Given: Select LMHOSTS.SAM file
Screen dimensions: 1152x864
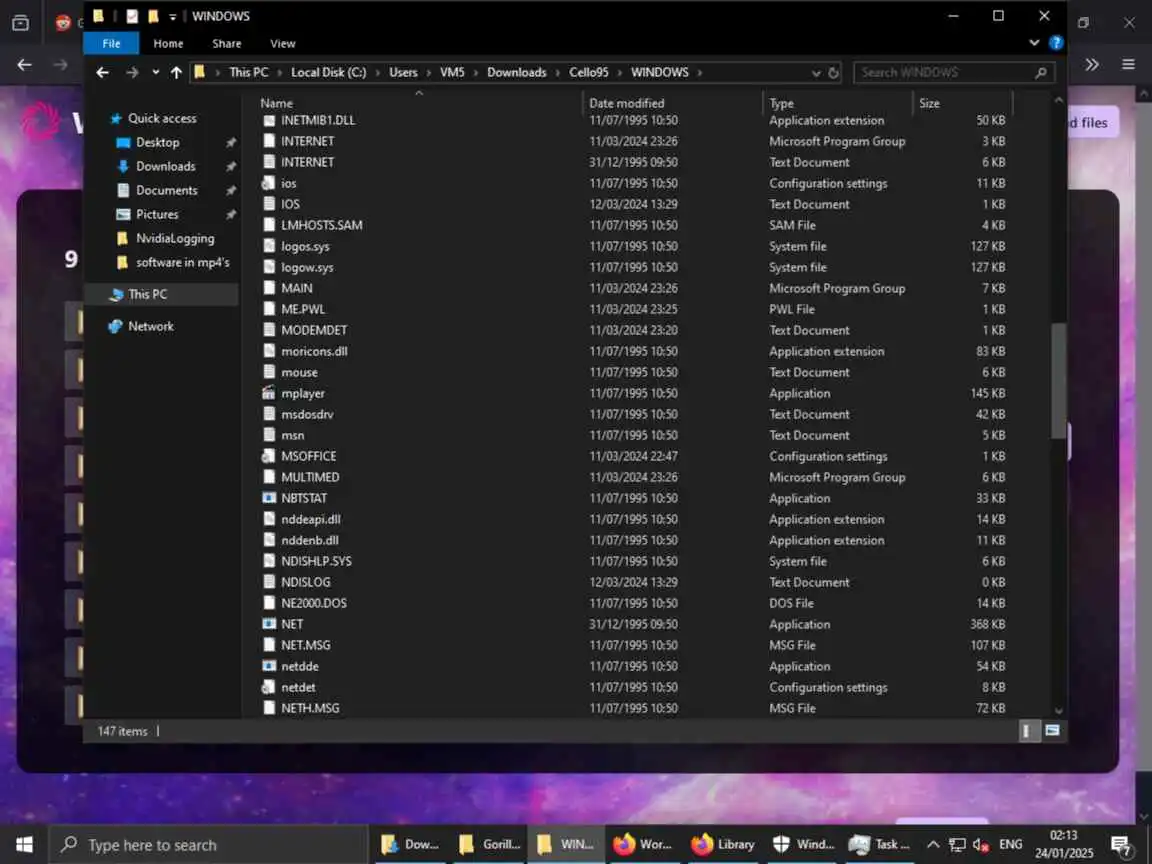Looking at the screenshot, I should click(x=321, y=225).
